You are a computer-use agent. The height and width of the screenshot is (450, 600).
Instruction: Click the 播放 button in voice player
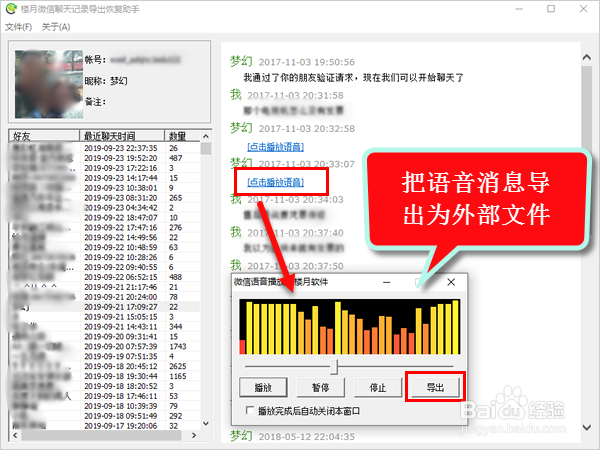[x=263, y=388]
